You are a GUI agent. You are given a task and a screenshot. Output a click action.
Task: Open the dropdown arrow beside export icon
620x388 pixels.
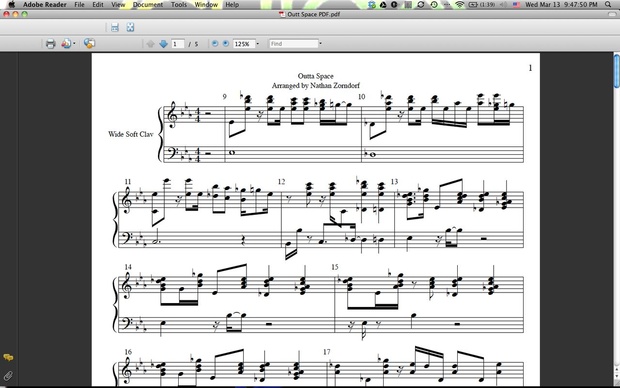(x=74, y=44)
